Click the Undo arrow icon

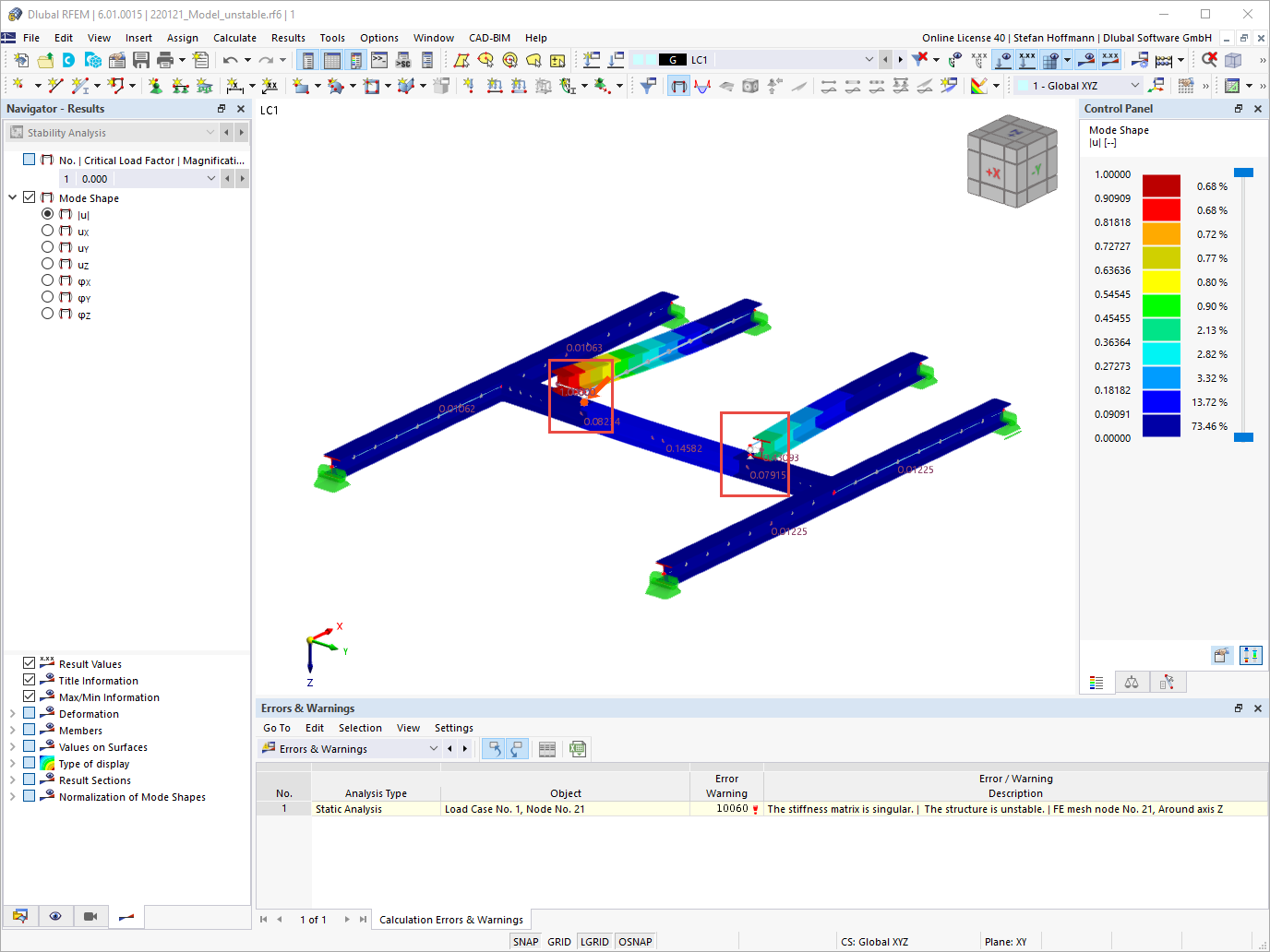(x=230, y=60)
